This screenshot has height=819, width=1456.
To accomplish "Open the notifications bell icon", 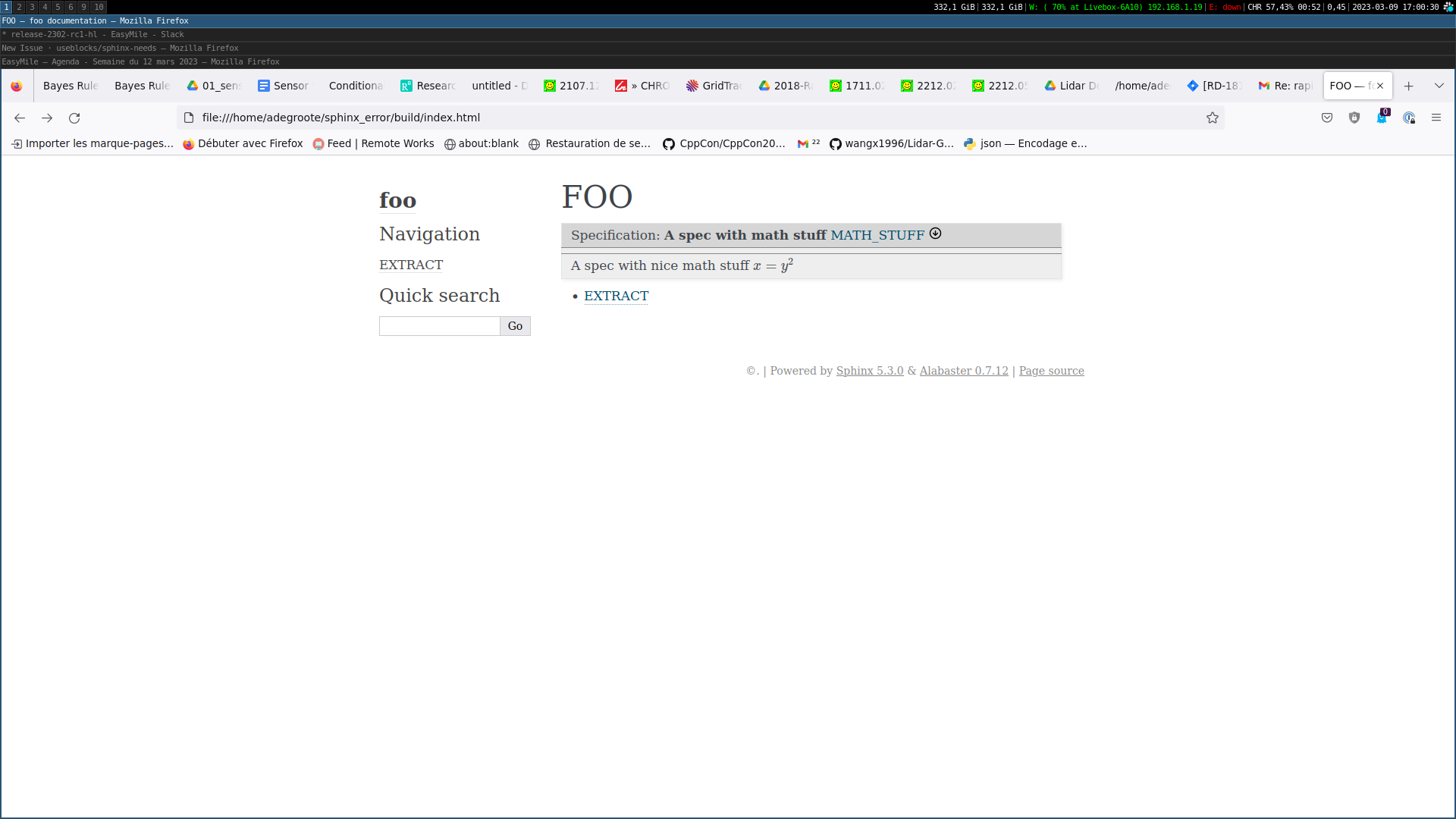I will 1382,118.
